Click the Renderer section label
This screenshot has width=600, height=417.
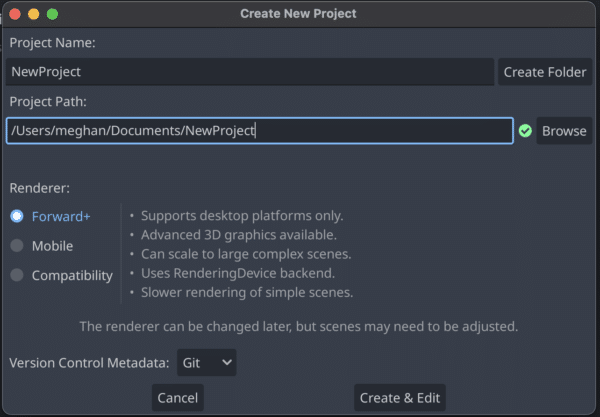coord(40,187)
